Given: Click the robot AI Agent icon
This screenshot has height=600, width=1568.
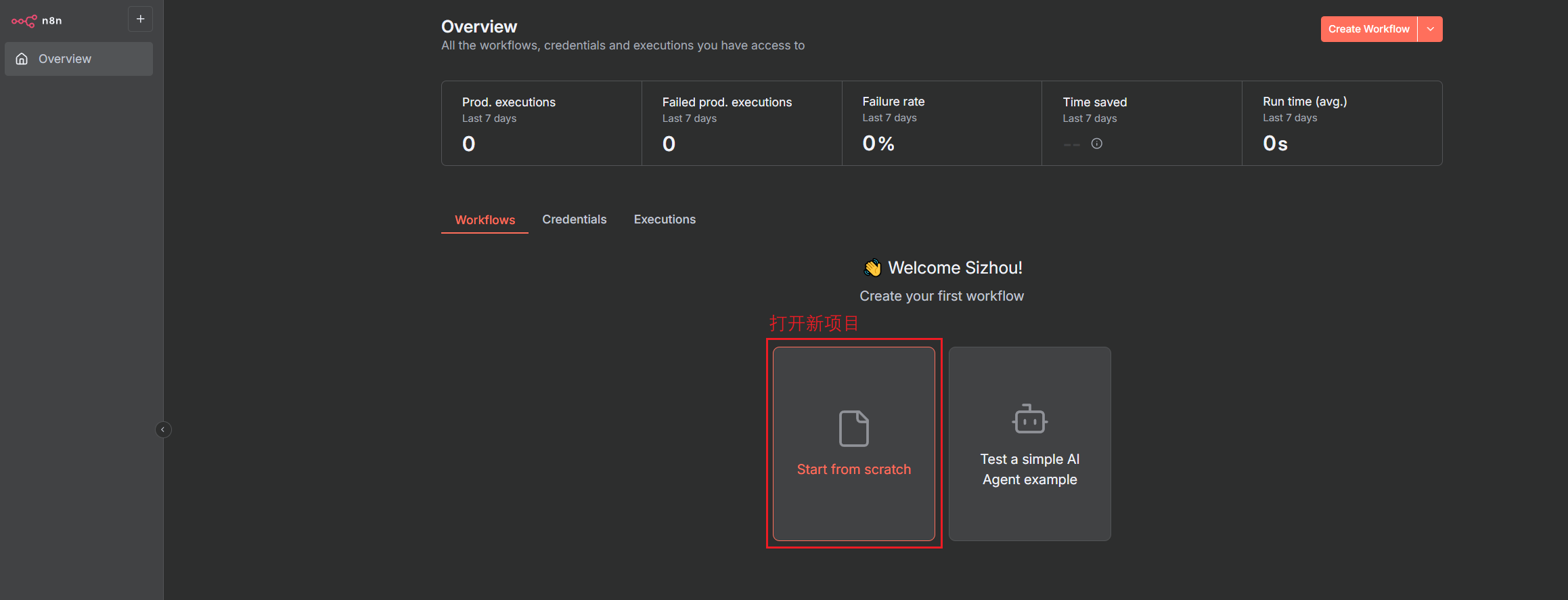Looking at the screenshot, I should coord(1029,419).
